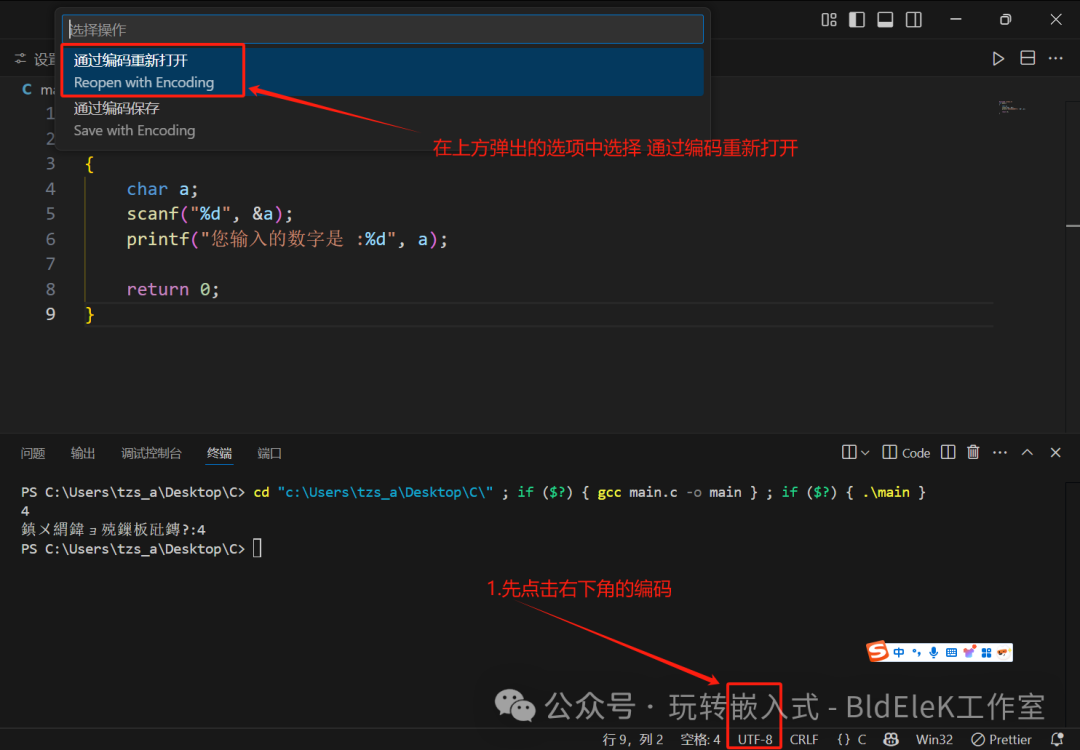Place cursor on printf line 6

(287, 239)
